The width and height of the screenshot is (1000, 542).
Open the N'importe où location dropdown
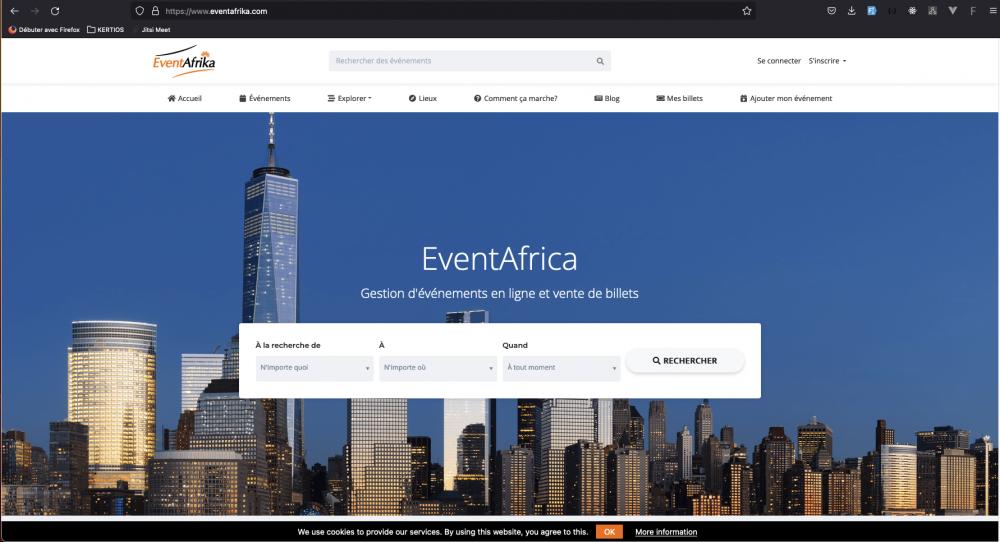click(438, 368)
